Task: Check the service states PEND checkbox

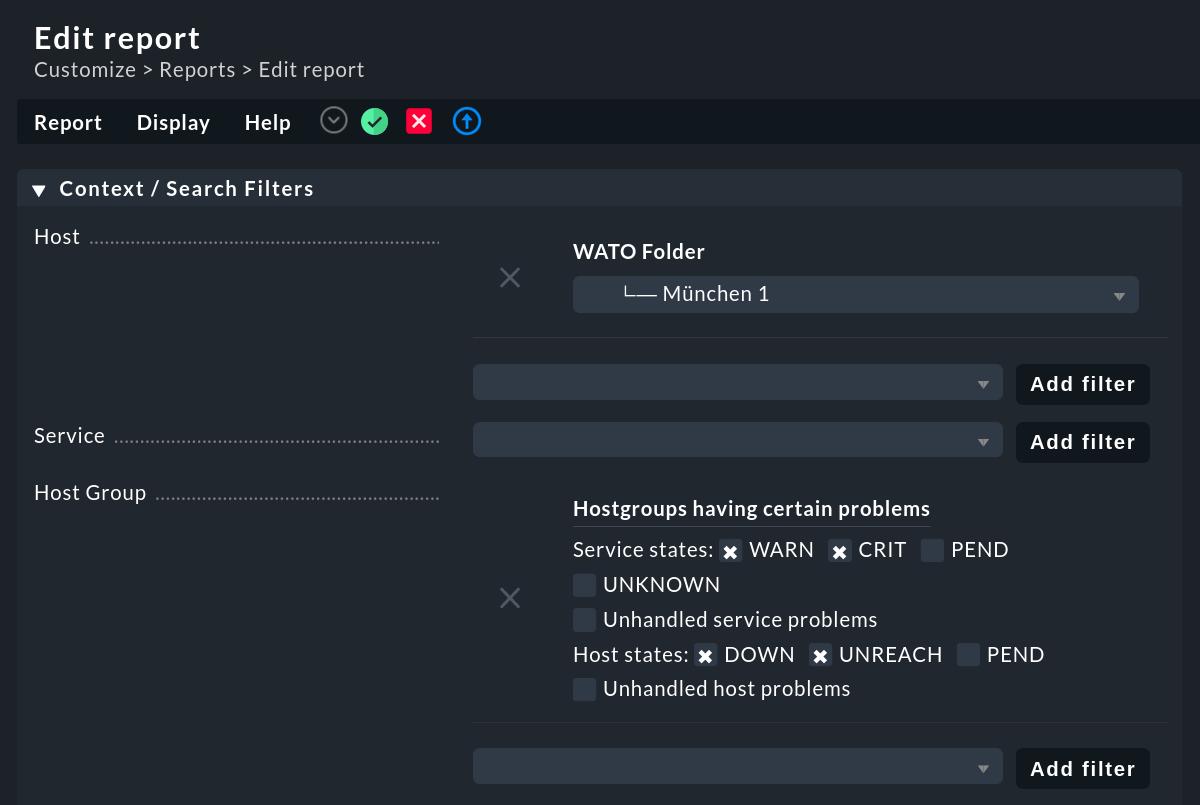Action: coord(933,551)
